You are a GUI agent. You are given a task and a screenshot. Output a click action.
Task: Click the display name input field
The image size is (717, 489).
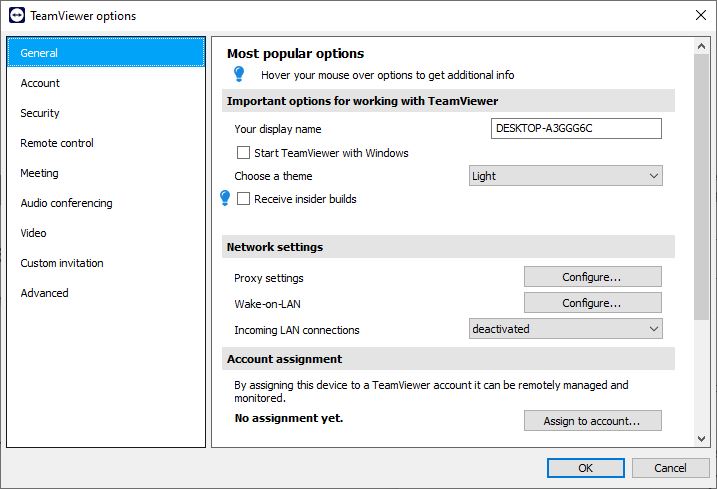576,128
